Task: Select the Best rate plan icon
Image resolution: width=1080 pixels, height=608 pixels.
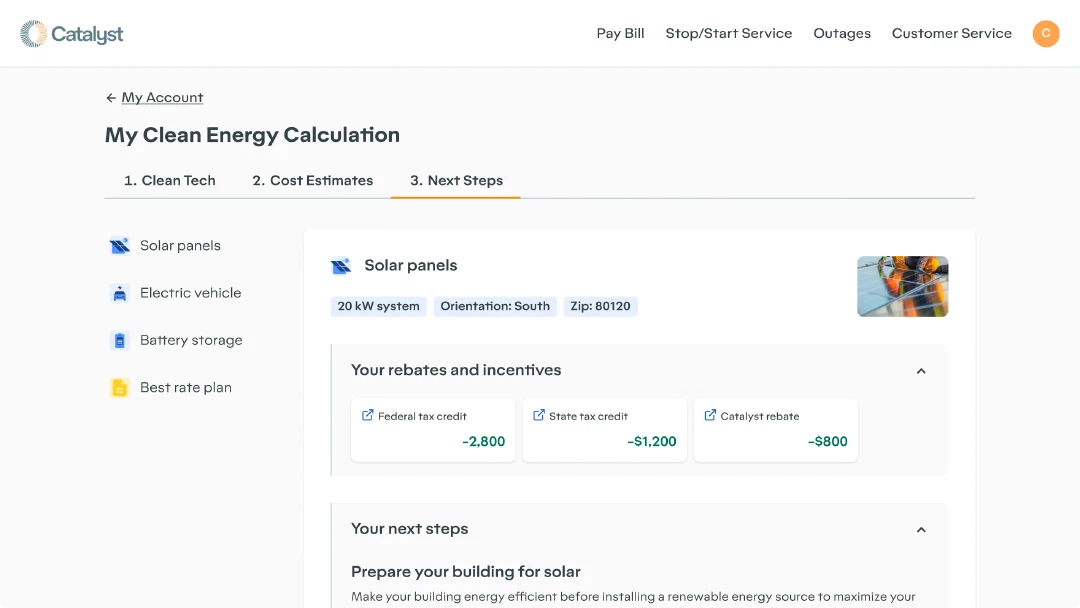Action: 120,388
